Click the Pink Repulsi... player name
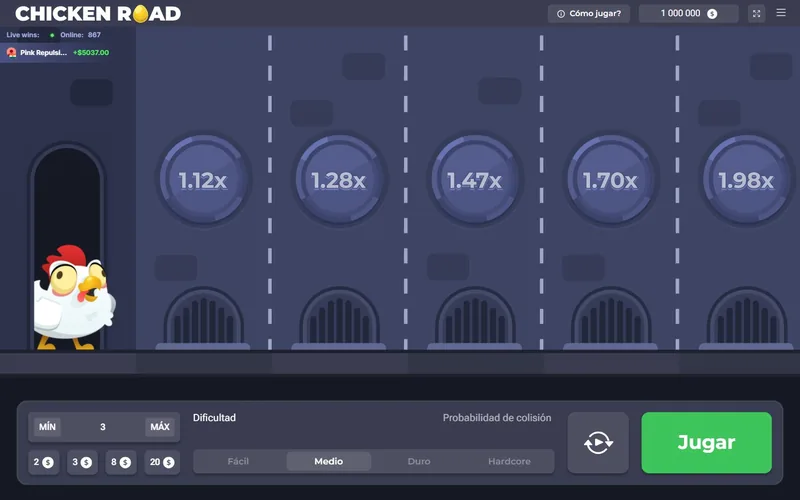The height and width of the screenshot is (500, 800). tap(43, 53)
